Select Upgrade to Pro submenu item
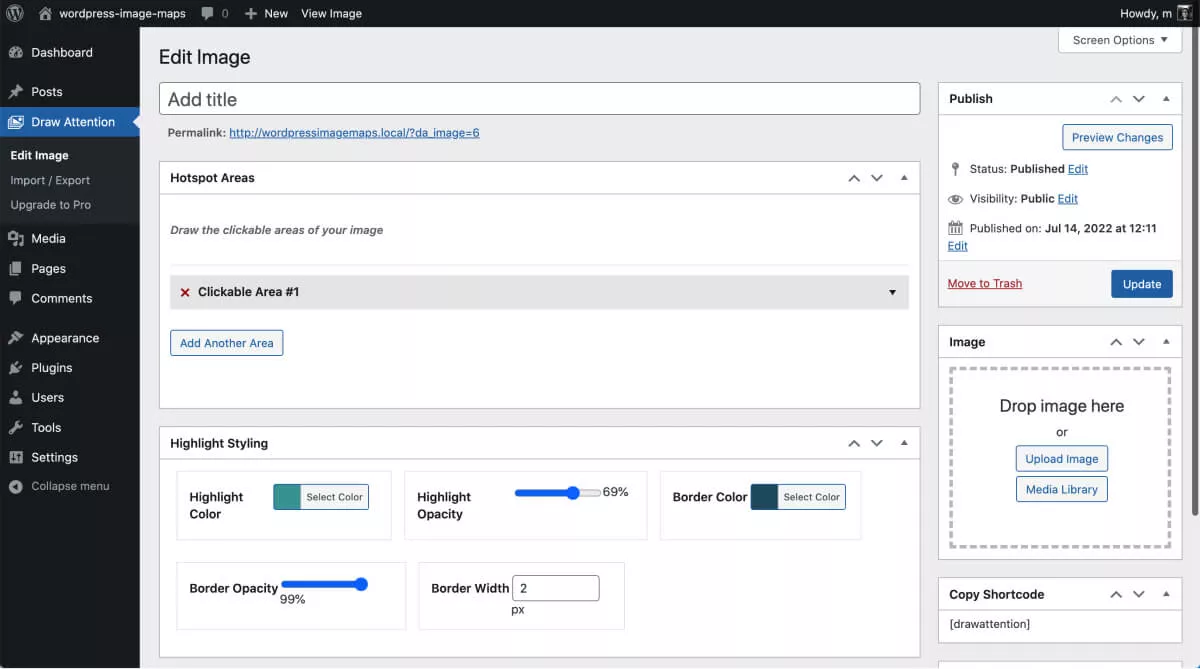 (50, 205)
